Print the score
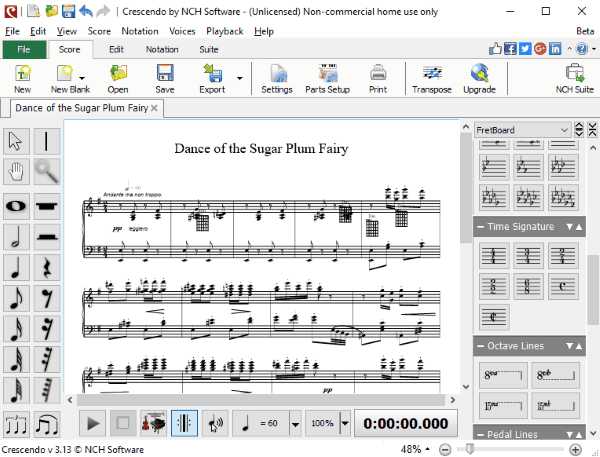This screenshot has height=457, width=600. (x=378, y=78)
